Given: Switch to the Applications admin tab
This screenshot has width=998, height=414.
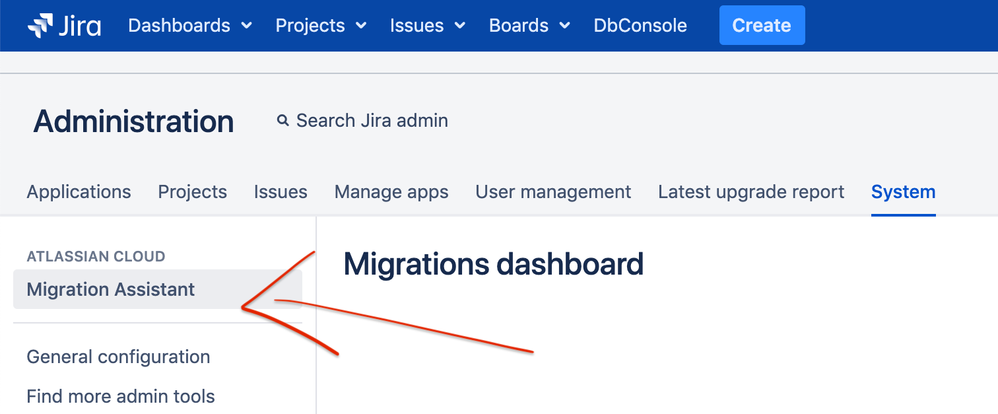Looking at the screenshot, I should tap(79, 192).
